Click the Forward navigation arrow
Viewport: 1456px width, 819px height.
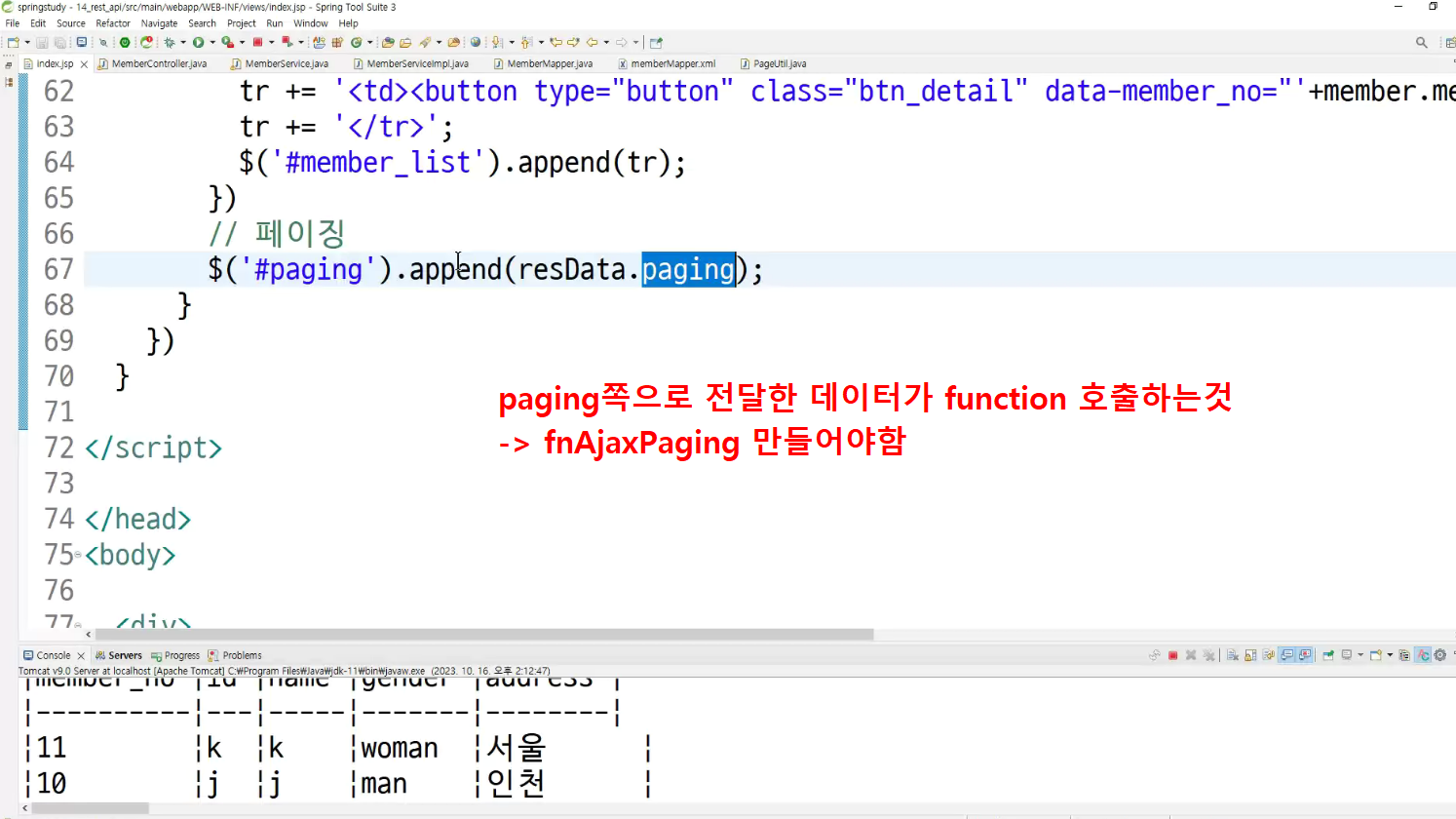pyautogui.click(x=621, y=43)
